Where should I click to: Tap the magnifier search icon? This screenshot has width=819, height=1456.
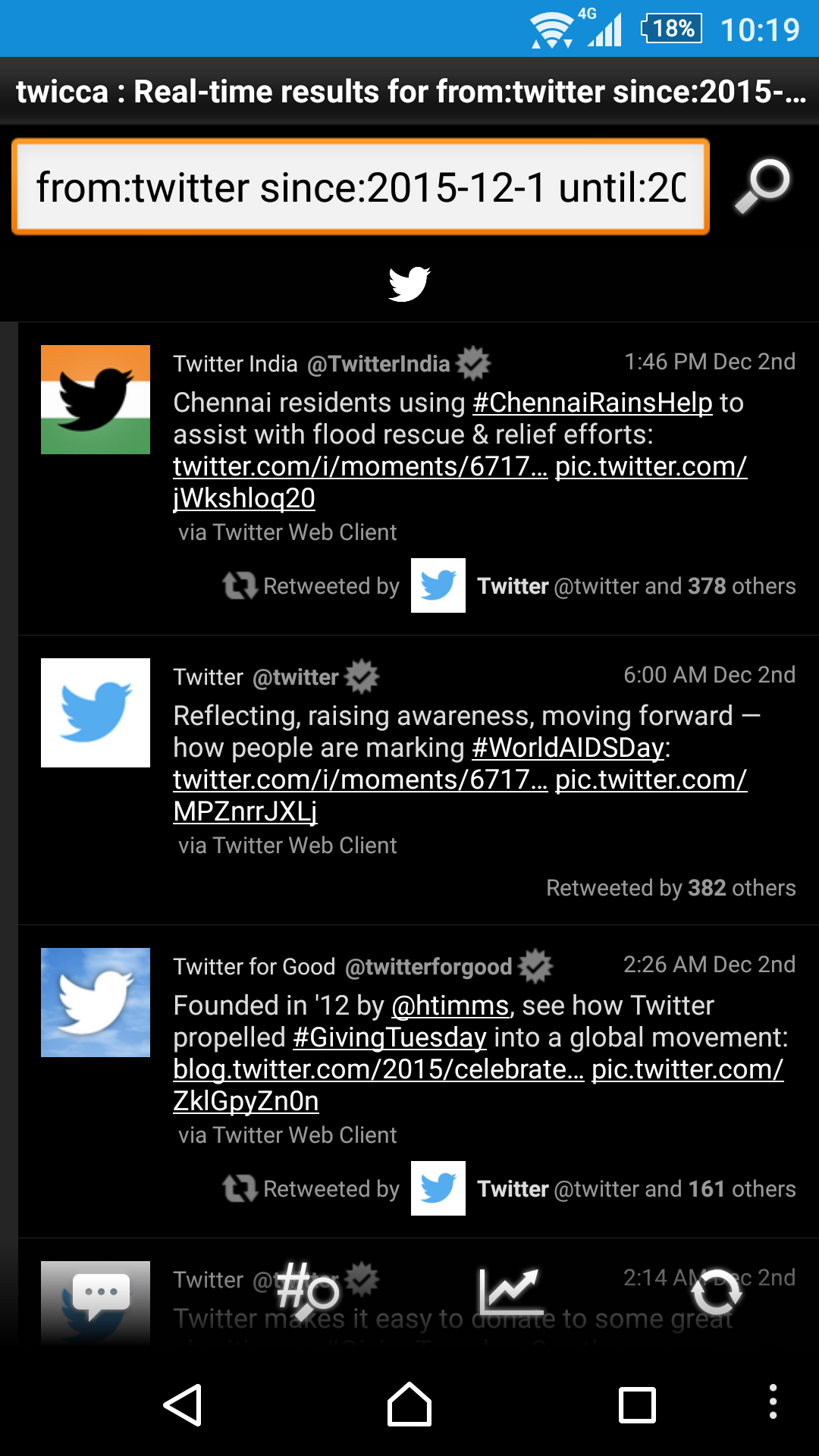pyautogui.click(x=763, y=186)
